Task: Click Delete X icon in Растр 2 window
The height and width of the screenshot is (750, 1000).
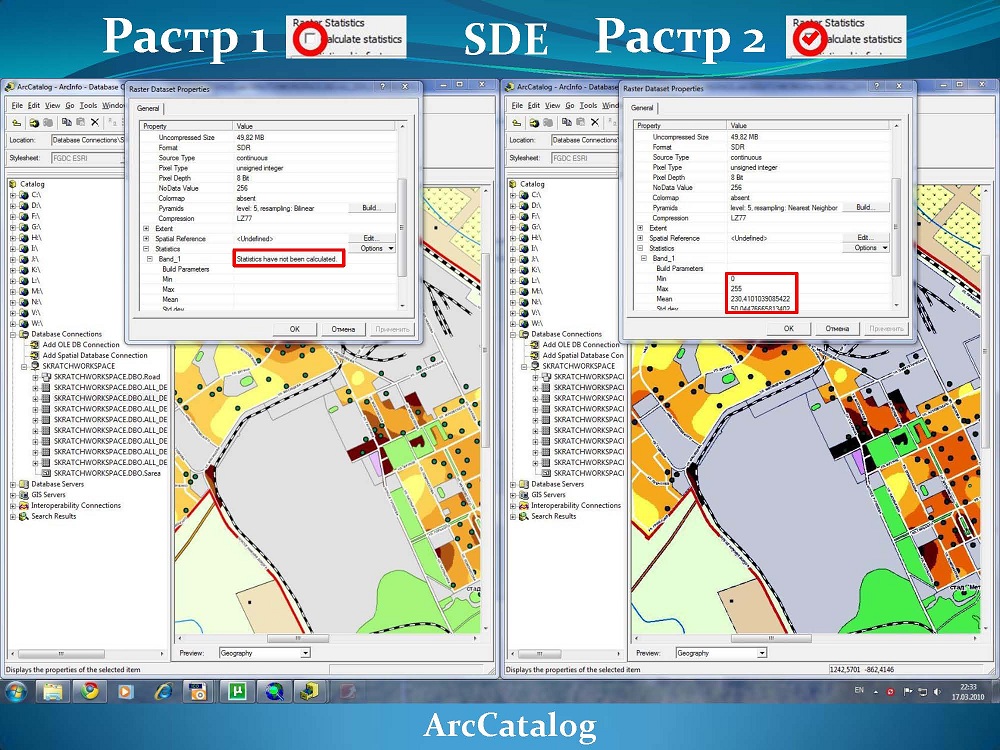Action: [595, 122]
